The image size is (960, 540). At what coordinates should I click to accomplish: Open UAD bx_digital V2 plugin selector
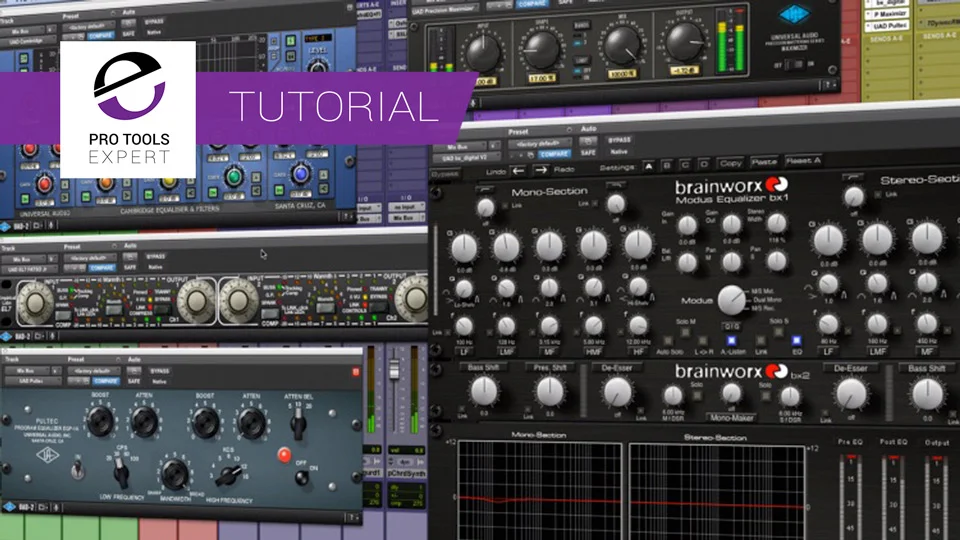coord(467,158)
